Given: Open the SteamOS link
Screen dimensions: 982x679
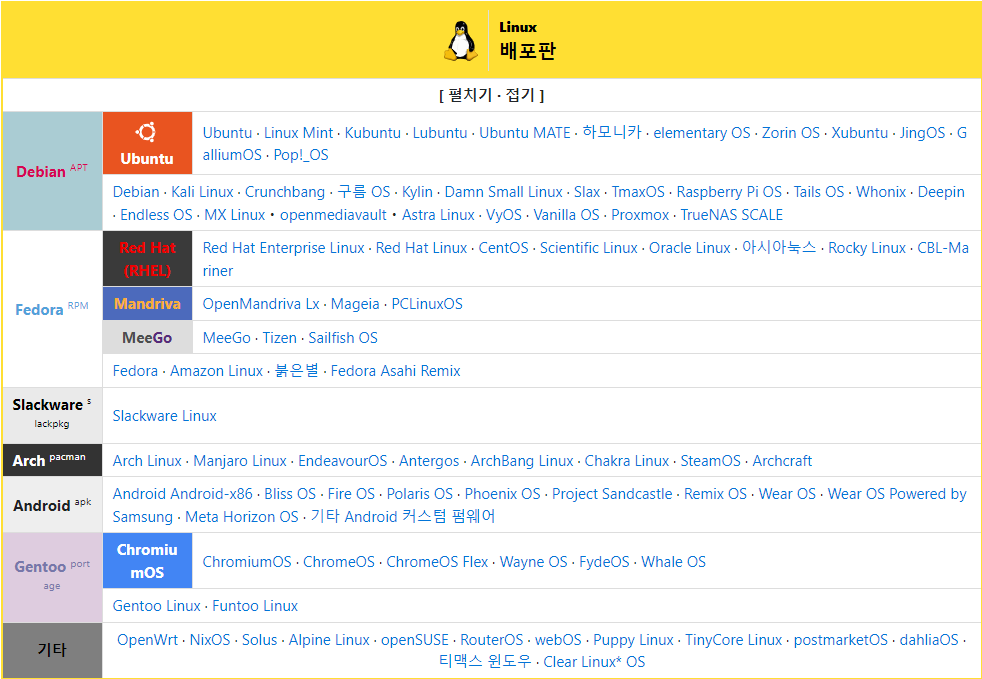Looking at the screenshot, I should [x=710, y=461].
